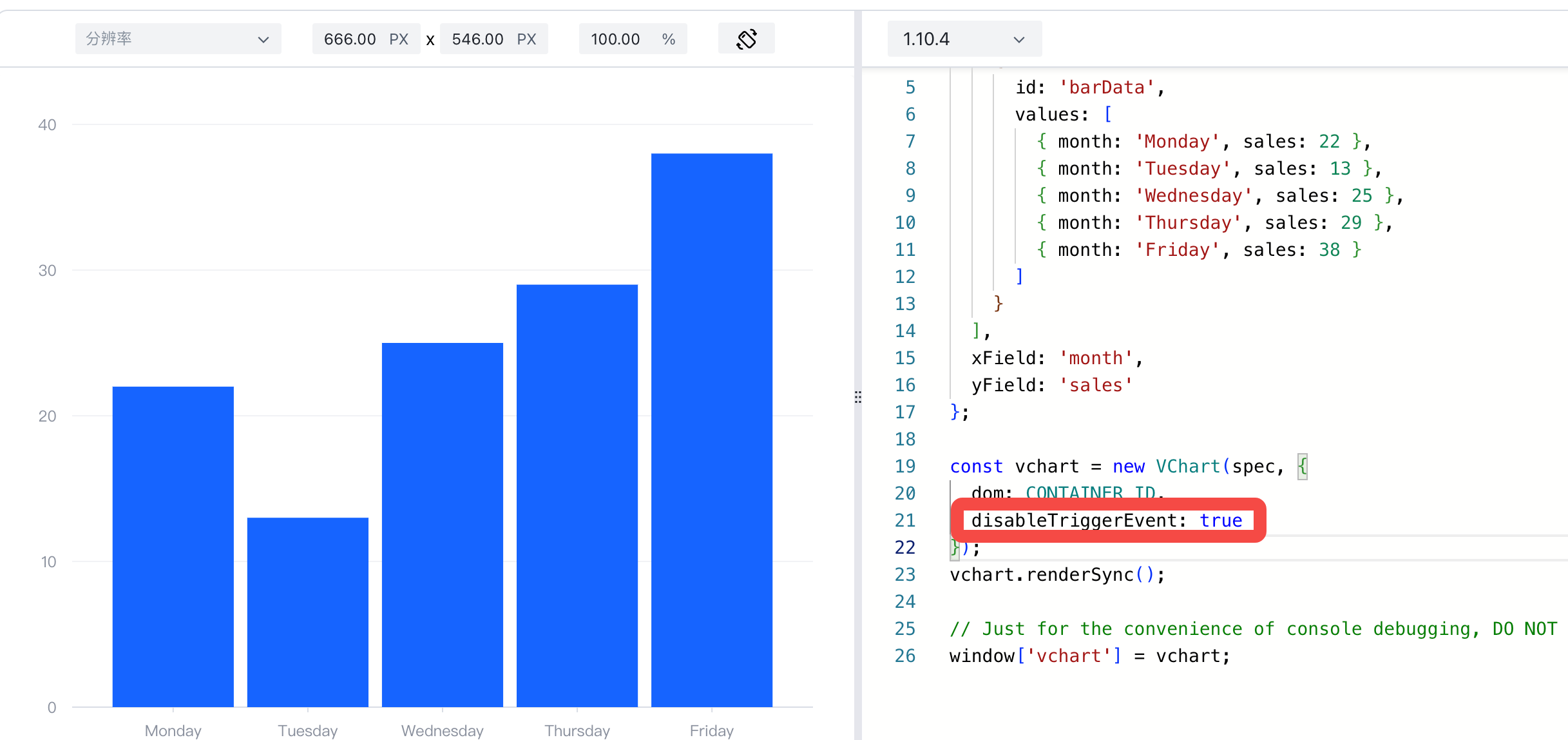1568x740 pixels.
Task: Expand the 1.10.4 version selector
Action: click(x=964, y=39)
